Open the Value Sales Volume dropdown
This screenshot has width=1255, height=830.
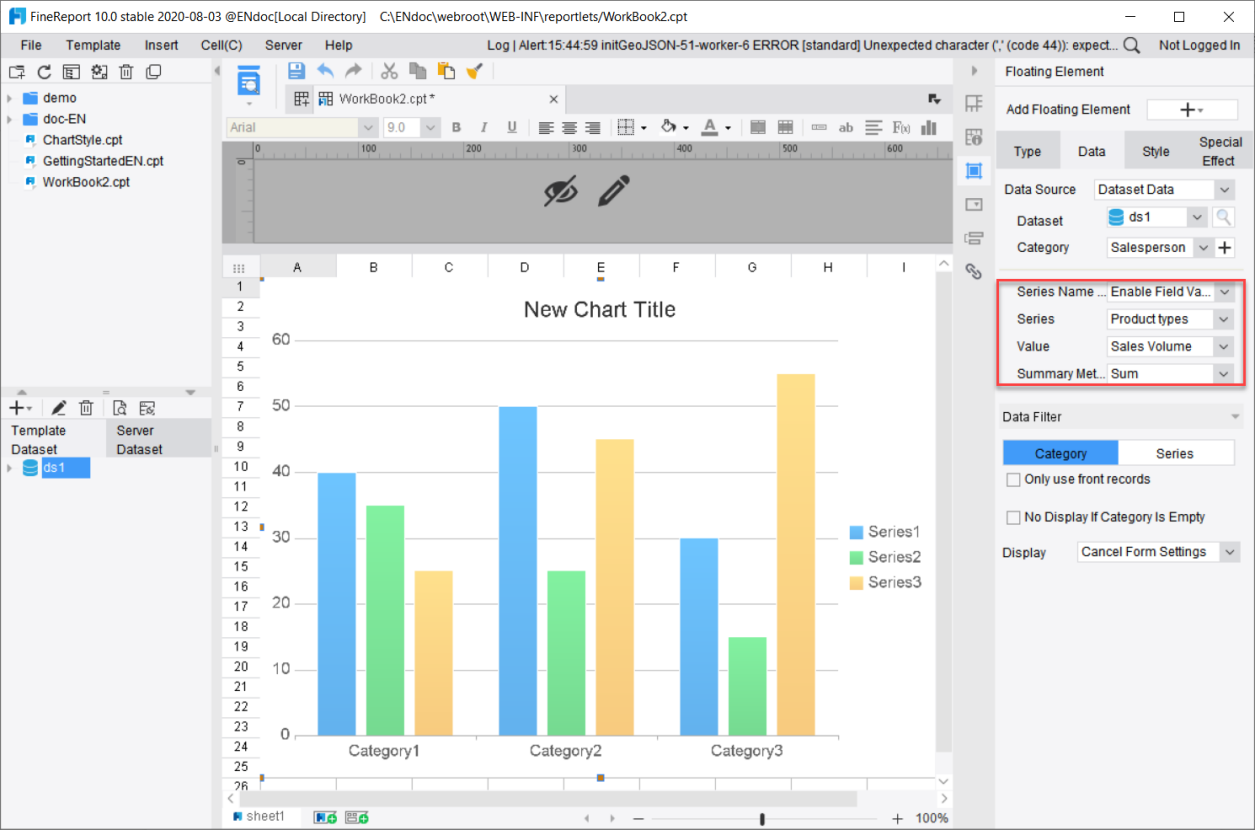[x=1171, y=346]
